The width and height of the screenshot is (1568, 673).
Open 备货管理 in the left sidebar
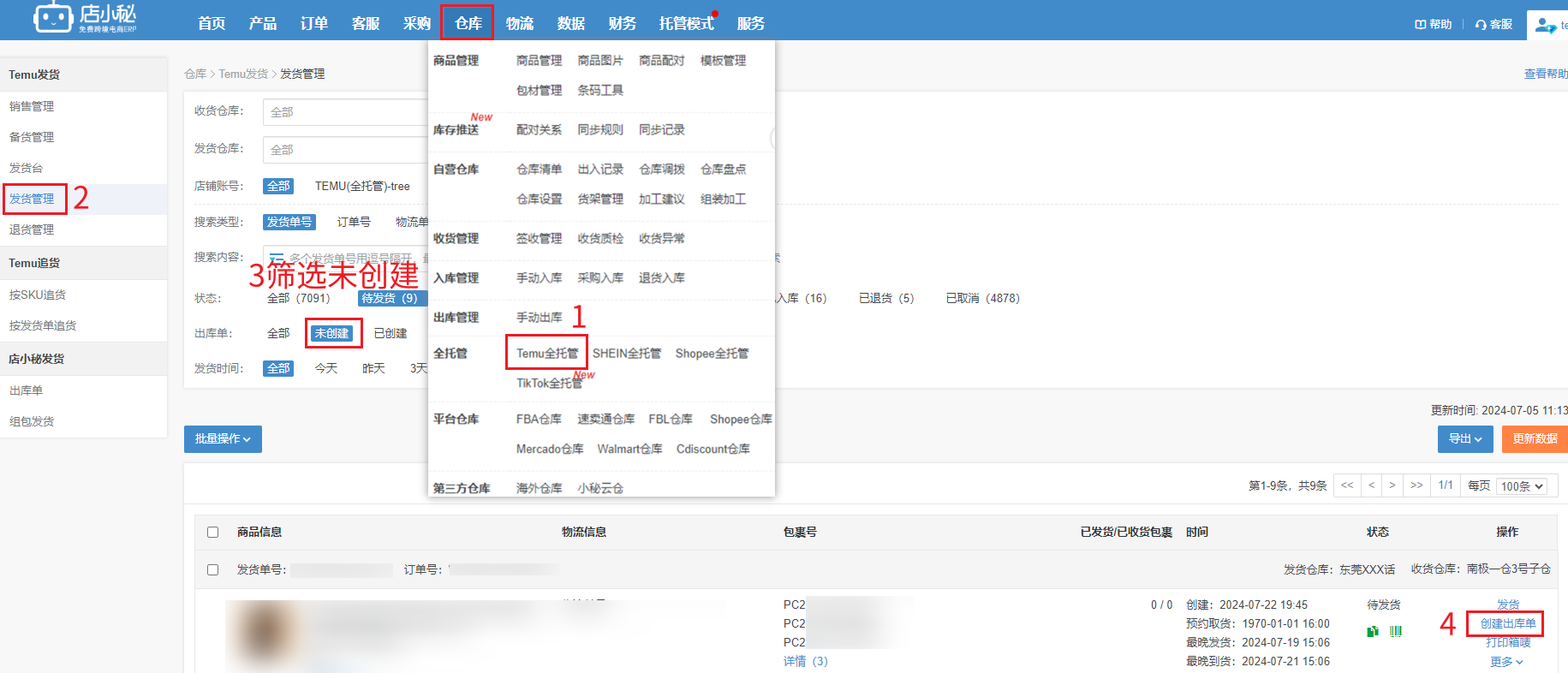coord(32,137)
